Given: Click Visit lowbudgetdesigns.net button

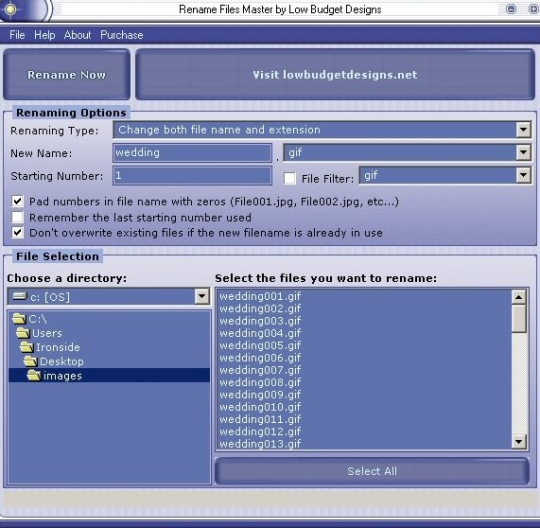Looking at the screenshot, I should click(x=335, y=75).
